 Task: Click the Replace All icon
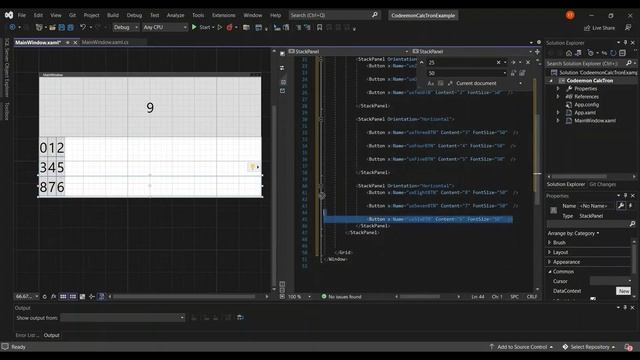pos(522,73)
